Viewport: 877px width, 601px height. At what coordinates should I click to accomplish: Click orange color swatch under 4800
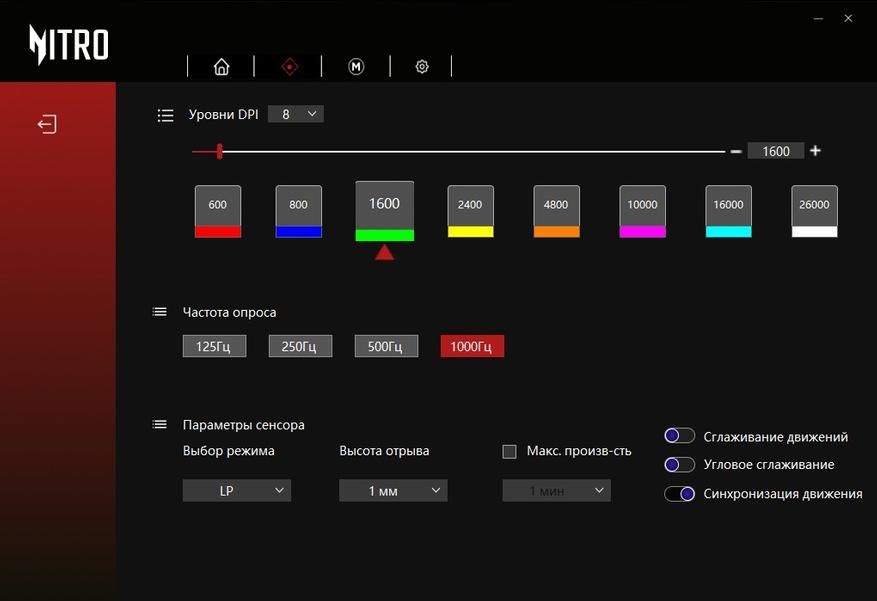(557, 232)
